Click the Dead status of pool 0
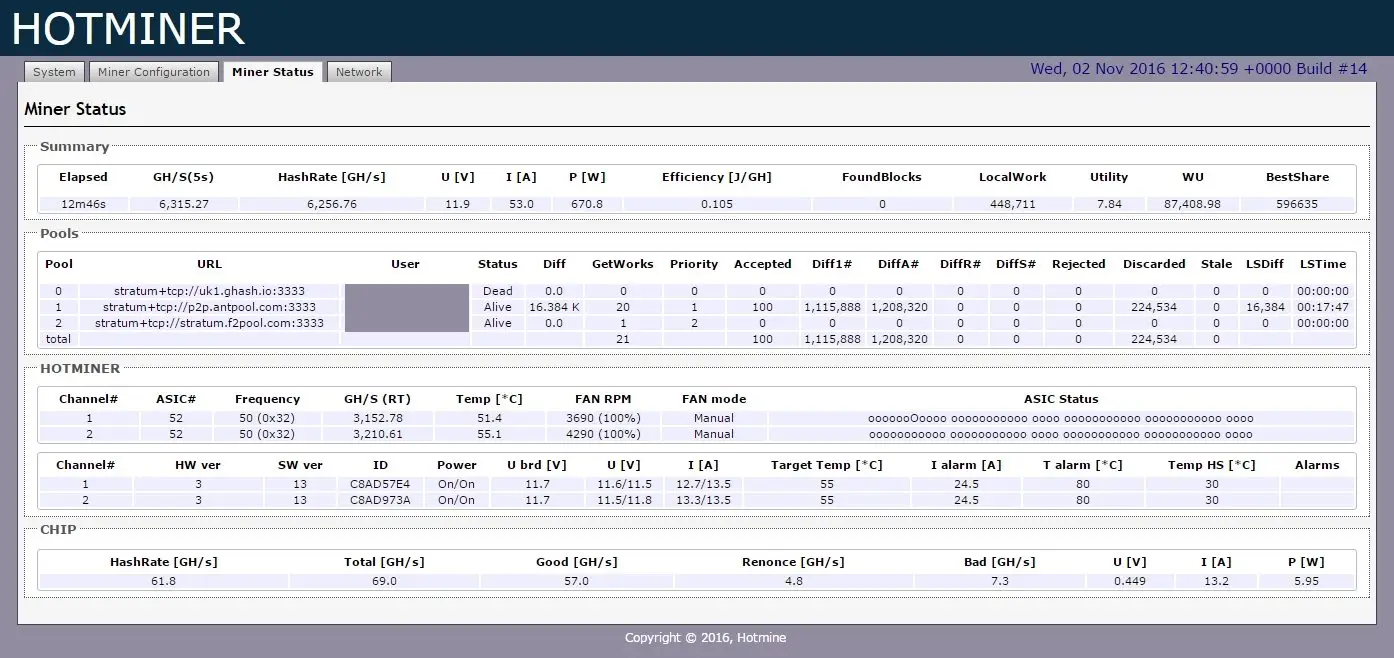Screen dimensions: 1394x658 tap(497, 291)
